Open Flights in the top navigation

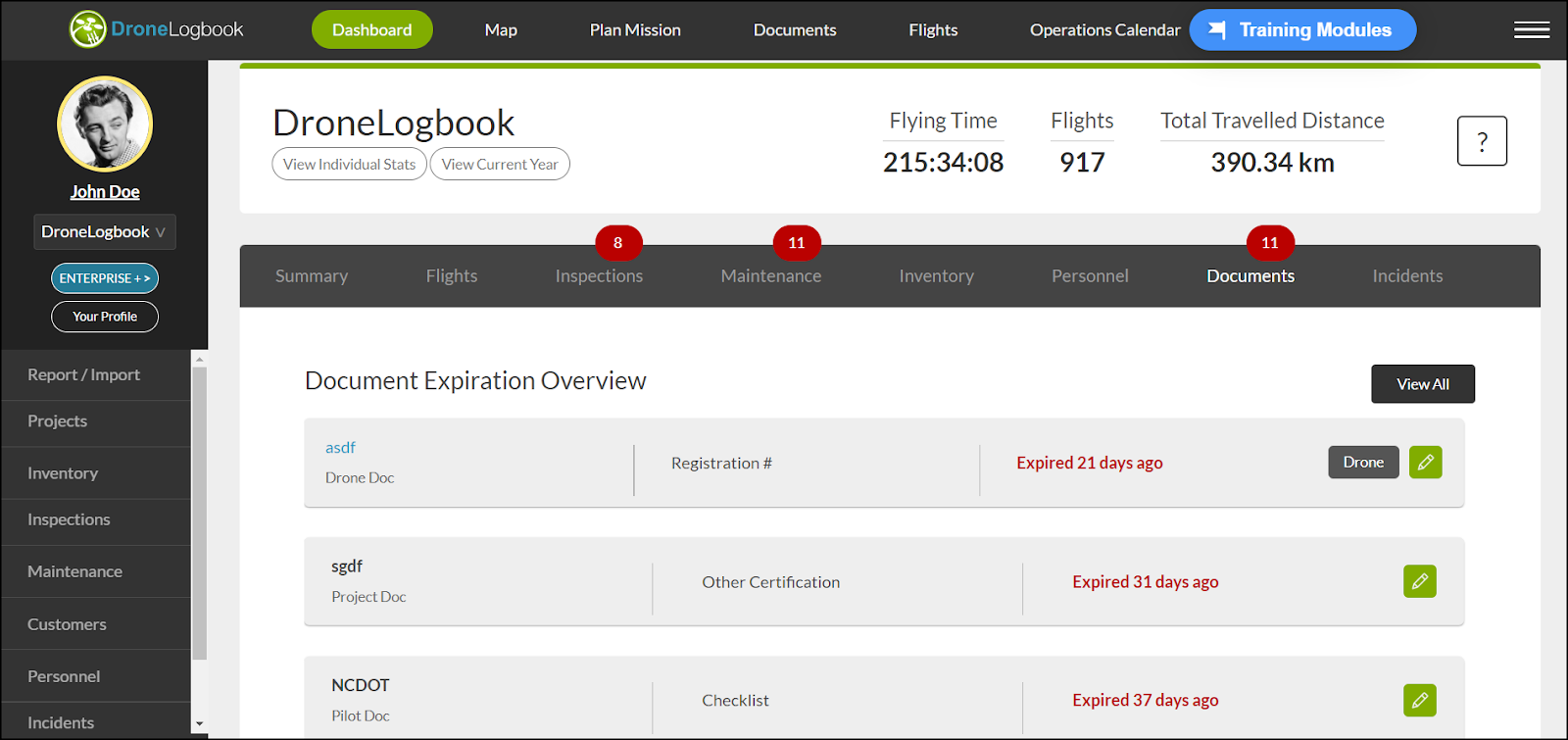tap(933, 30)
